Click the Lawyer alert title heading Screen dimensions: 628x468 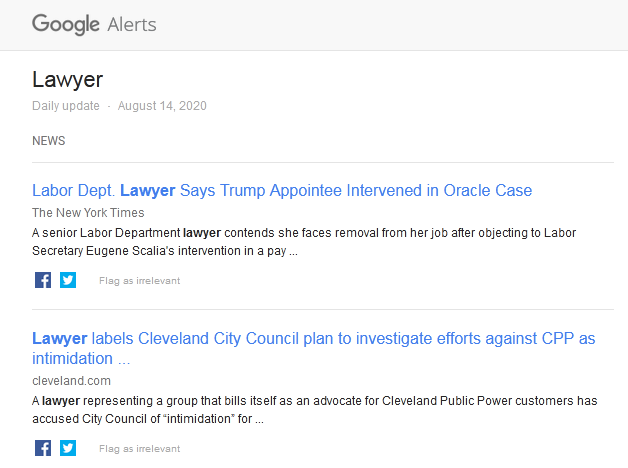pyautogui.click(x=68, y=79)
